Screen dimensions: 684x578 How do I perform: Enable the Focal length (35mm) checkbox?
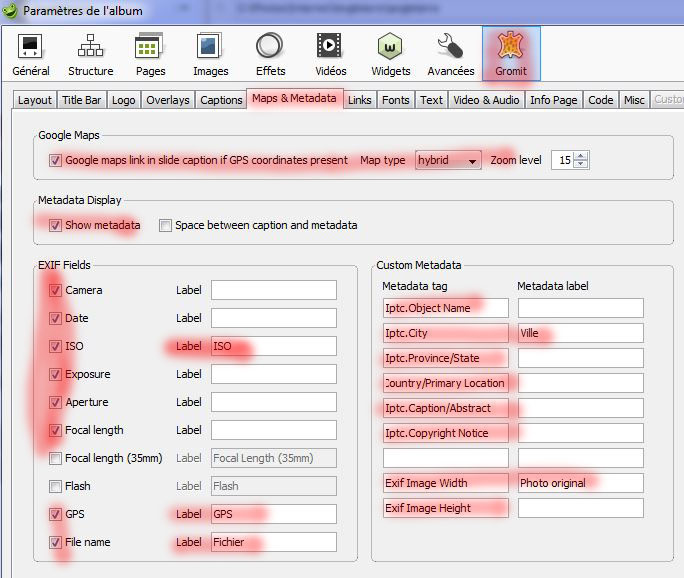point(55,458)
